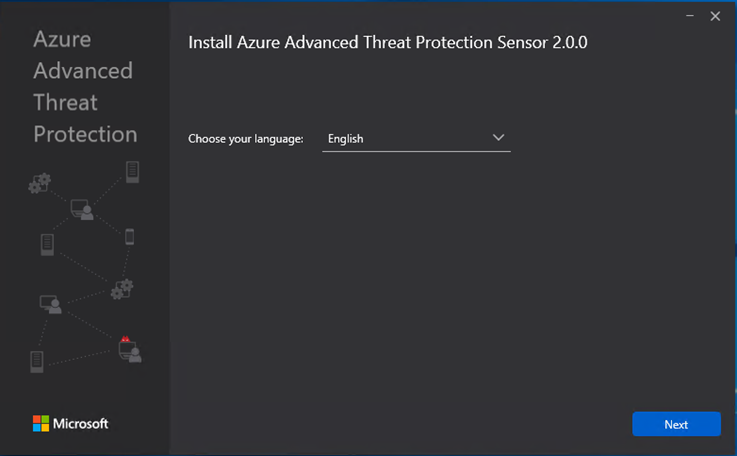The width and height of the screenshot is (737, 456).
Task: Click the English text in language box
Action: click(345, 139)
